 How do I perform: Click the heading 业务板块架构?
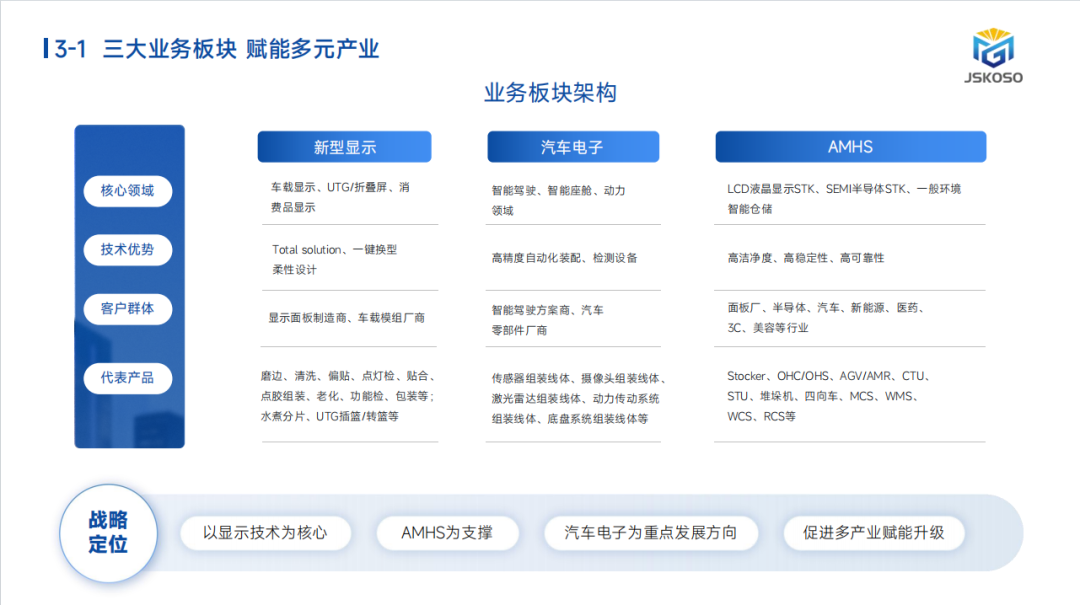[550, 92]
